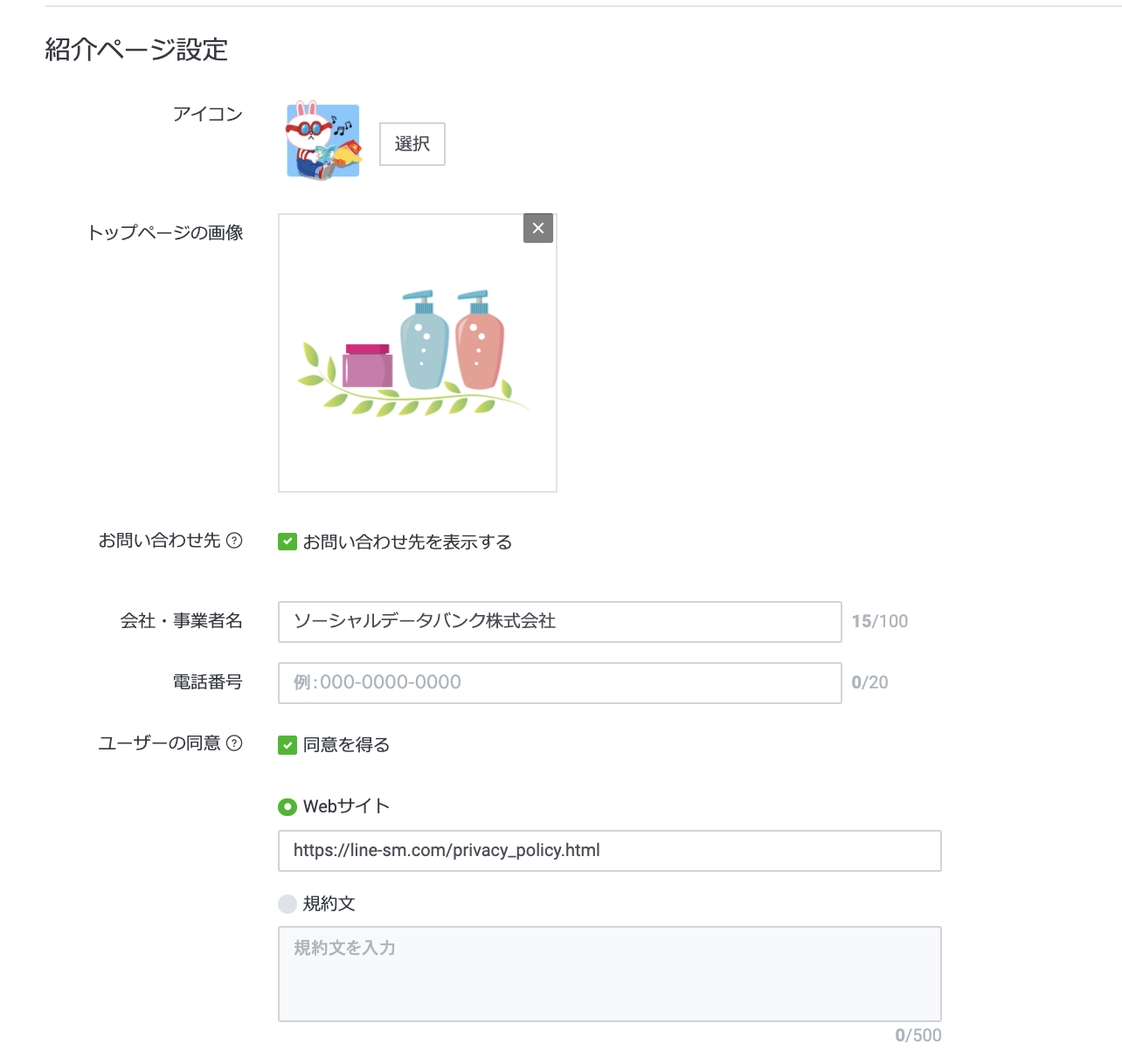Select the Webサイト radio button
This screenshot has height=1064, width=1122.
point(287,807)
